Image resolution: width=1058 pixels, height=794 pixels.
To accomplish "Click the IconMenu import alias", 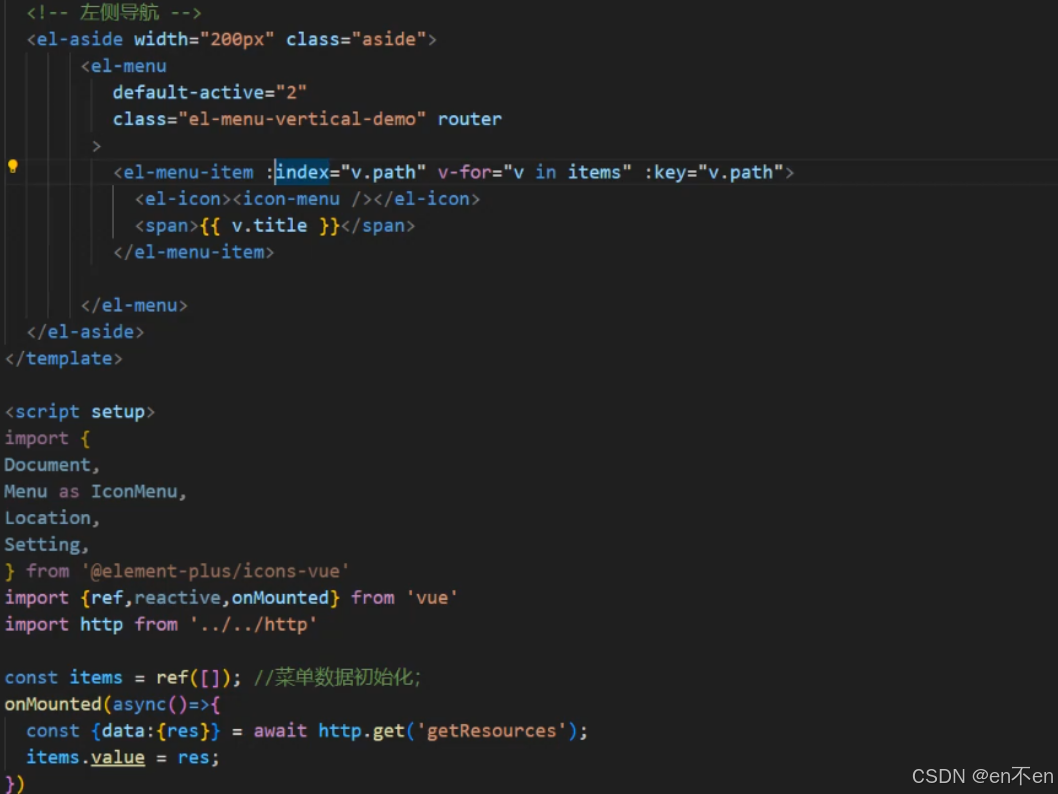I will click(x=134, y=491).
